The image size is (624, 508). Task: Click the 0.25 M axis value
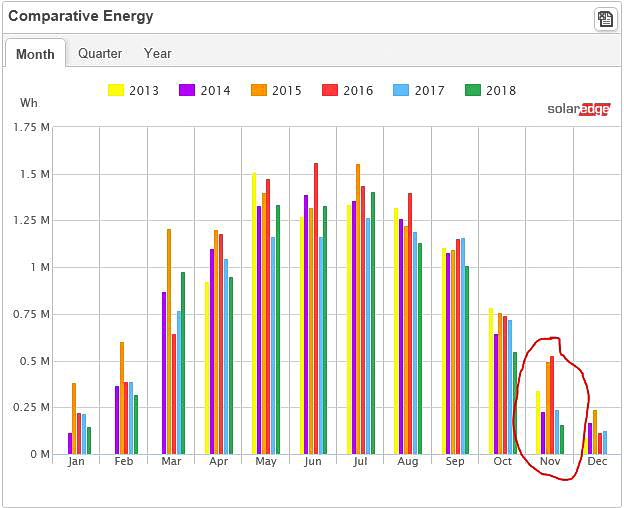tap(31, 407)
